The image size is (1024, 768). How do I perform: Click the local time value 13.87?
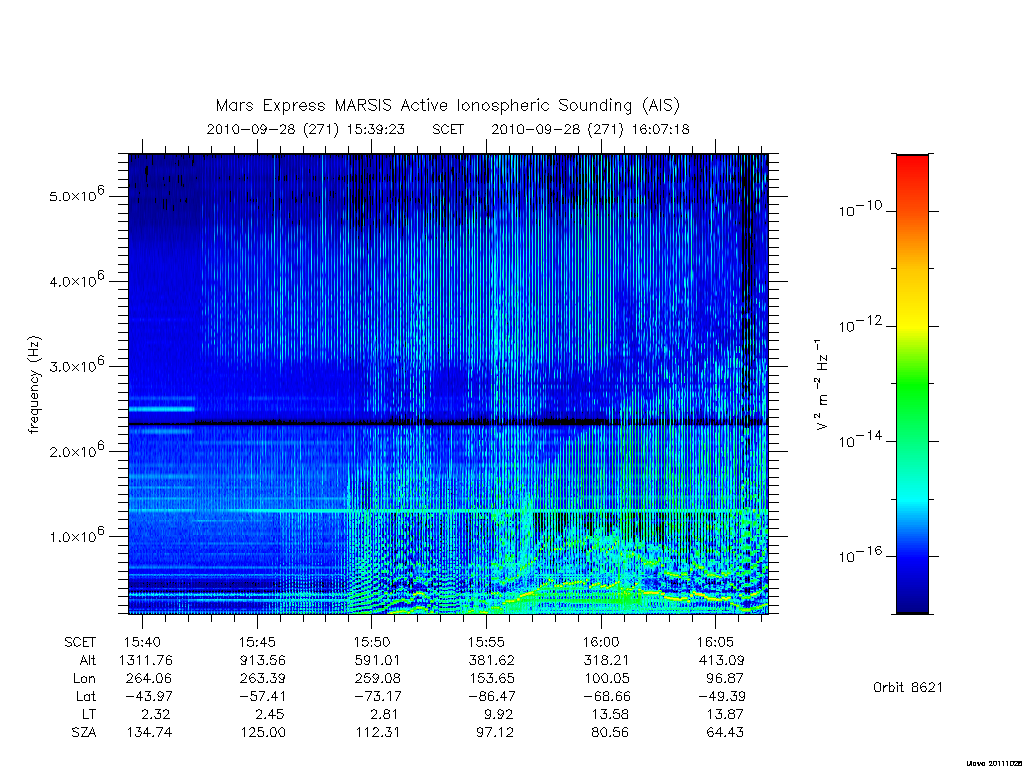click(x=725, y=714)
